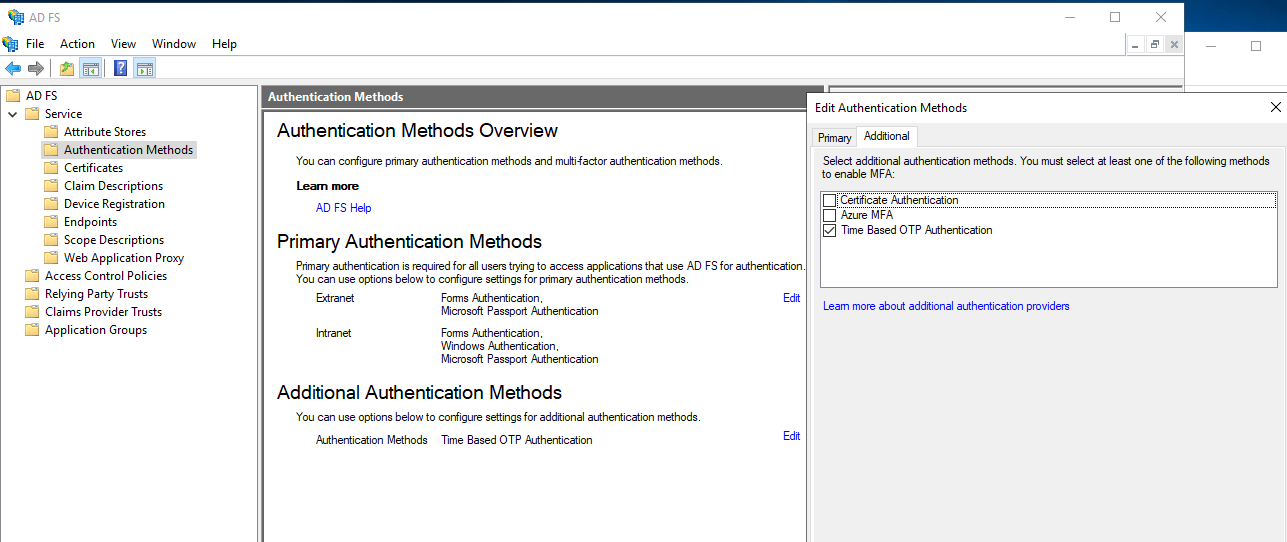Edit the Primary Authentication Methods
1287x542 pixels.
click(x=791, y=298)
